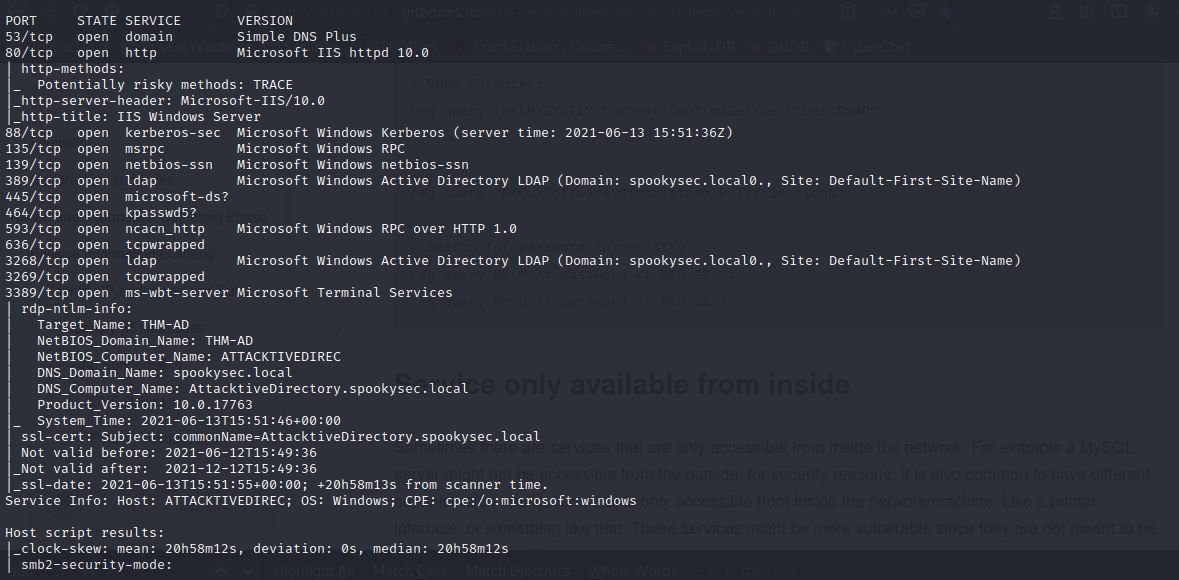Click the NetBIOS_Domain_Name line
The height and width of the screenshot is (580, 1179).
(x=144, y=341)
